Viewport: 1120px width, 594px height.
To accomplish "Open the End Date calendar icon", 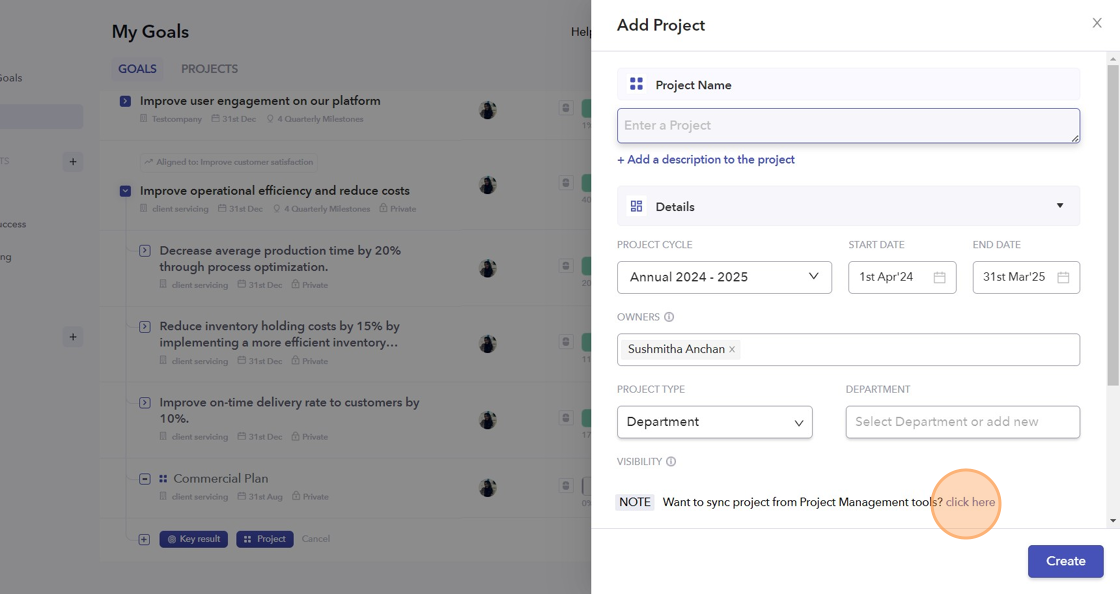I will pos(1063,277).
